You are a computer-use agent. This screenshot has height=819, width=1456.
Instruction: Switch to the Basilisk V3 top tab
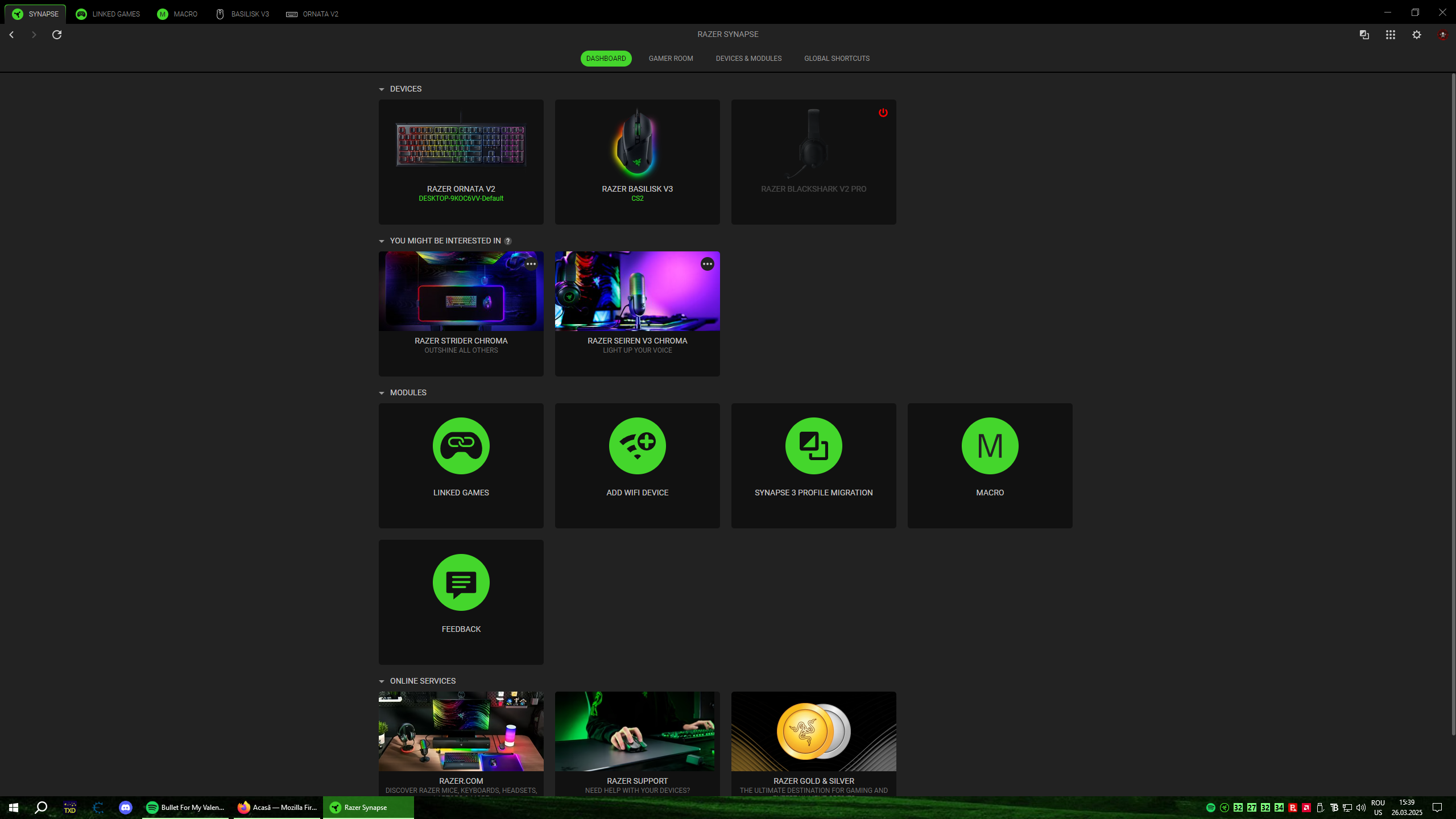242,14
